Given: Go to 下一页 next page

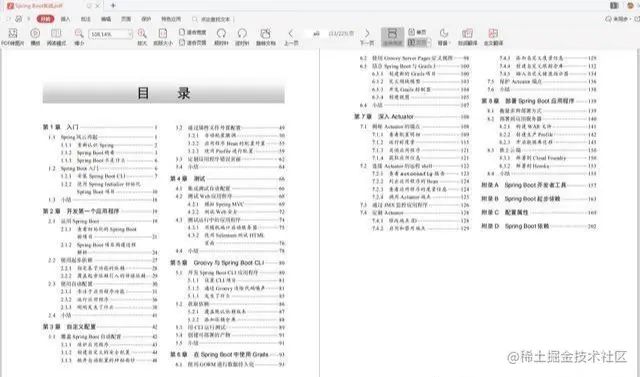Looking at the screenshot, I should pos(367,37).
